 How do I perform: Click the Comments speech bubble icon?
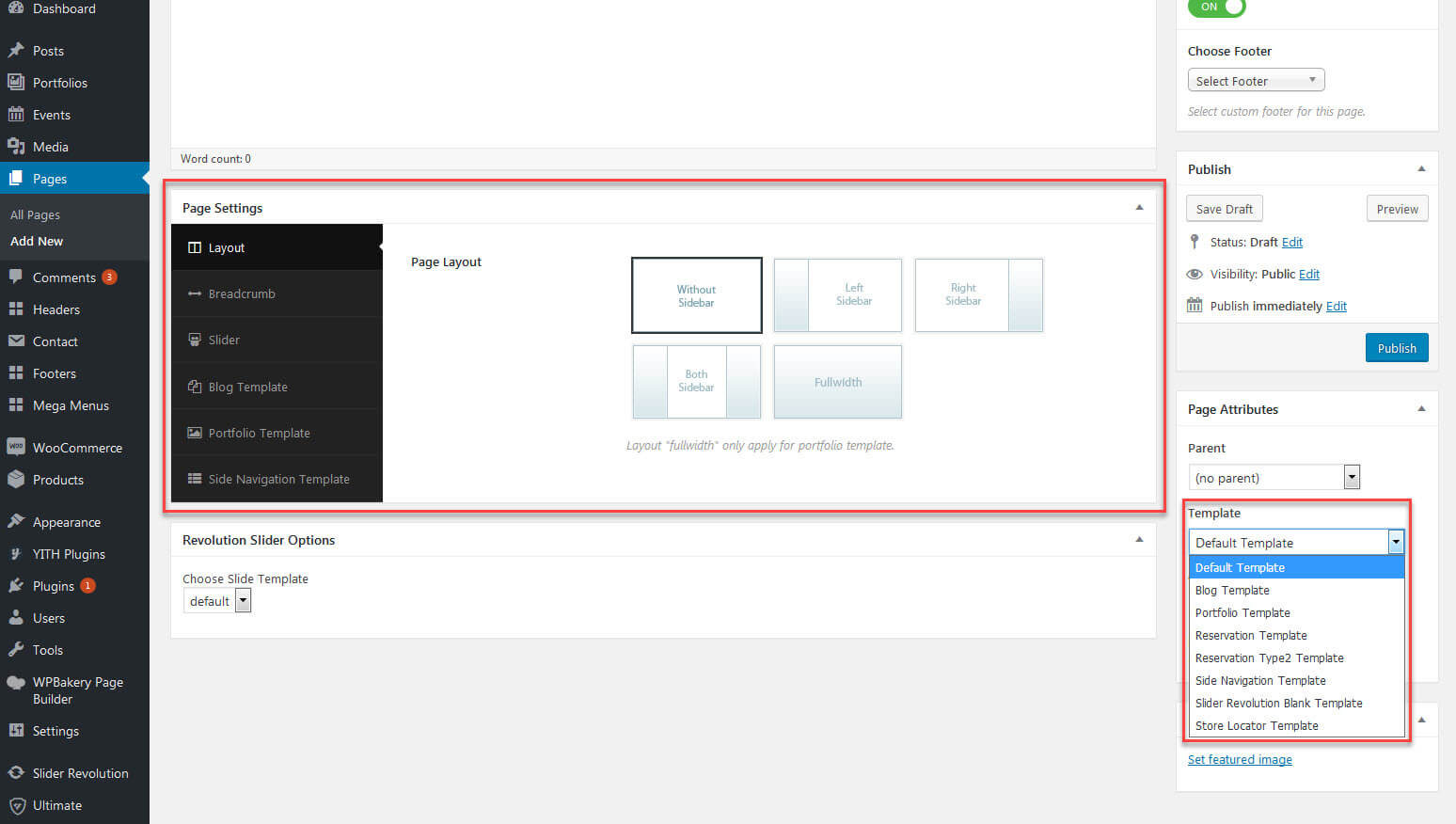point(16,277)
